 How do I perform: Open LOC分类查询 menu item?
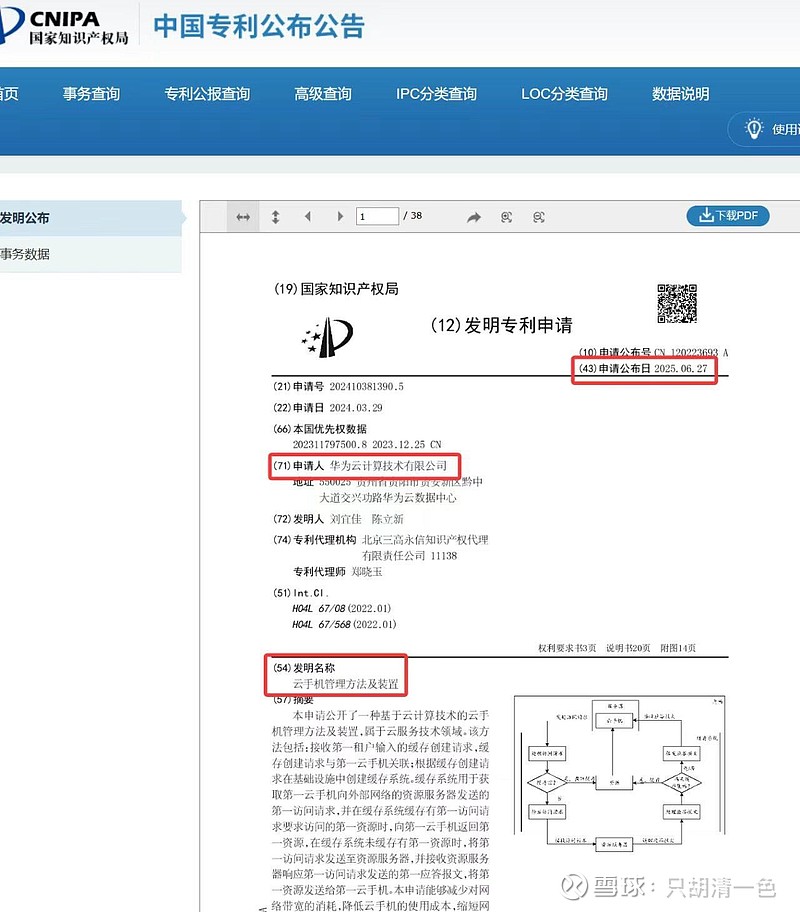[x=564, y=94]
